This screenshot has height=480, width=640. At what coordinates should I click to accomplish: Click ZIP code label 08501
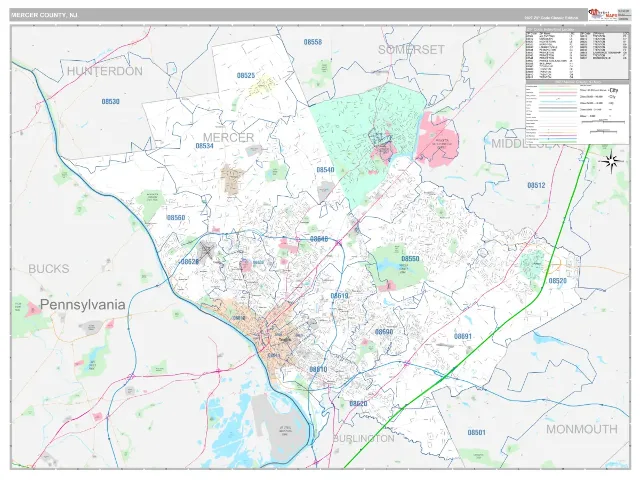[477, 432]
